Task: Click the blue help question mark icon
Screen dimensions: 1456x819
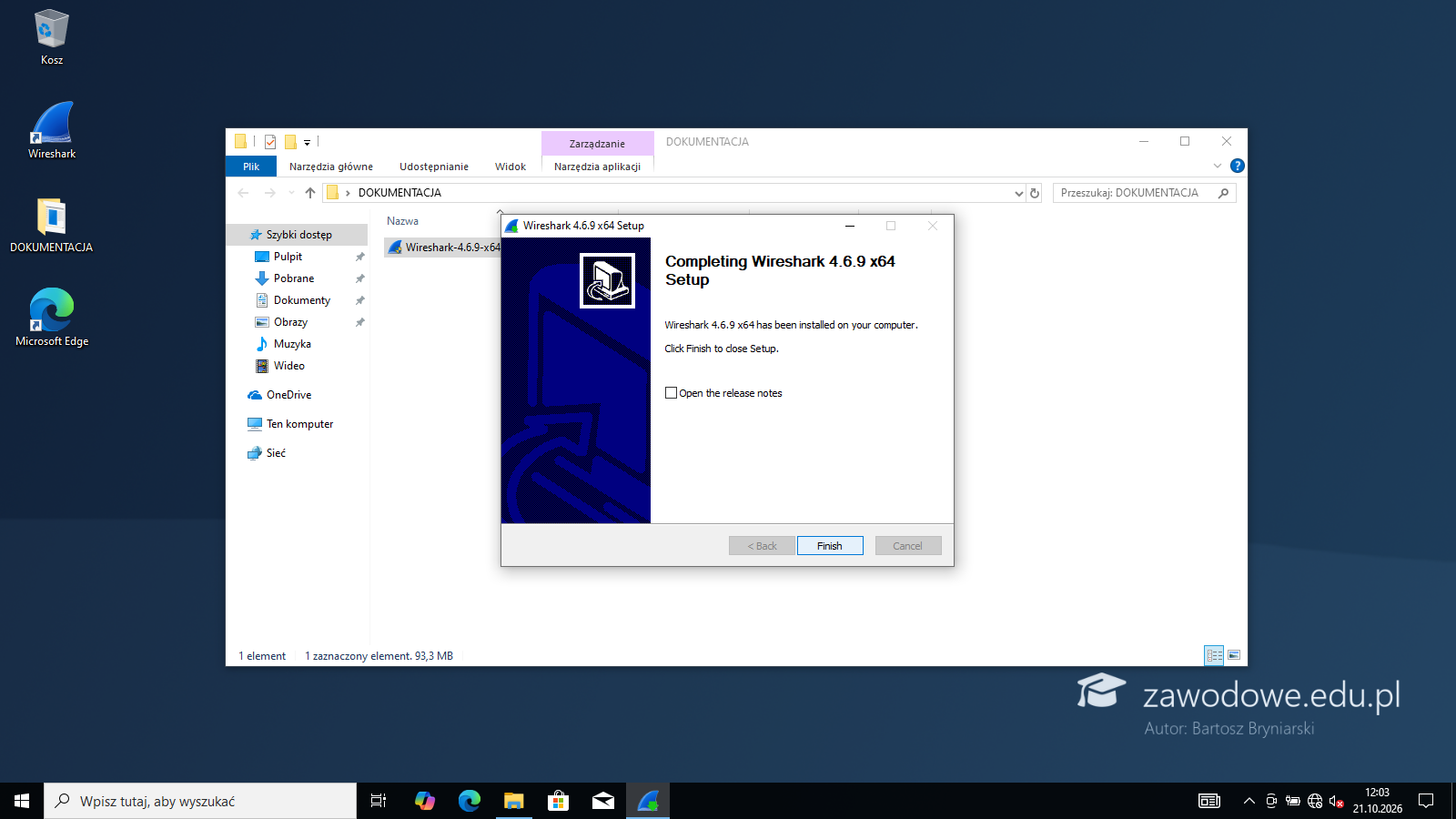Action: tap(1238, 166)
